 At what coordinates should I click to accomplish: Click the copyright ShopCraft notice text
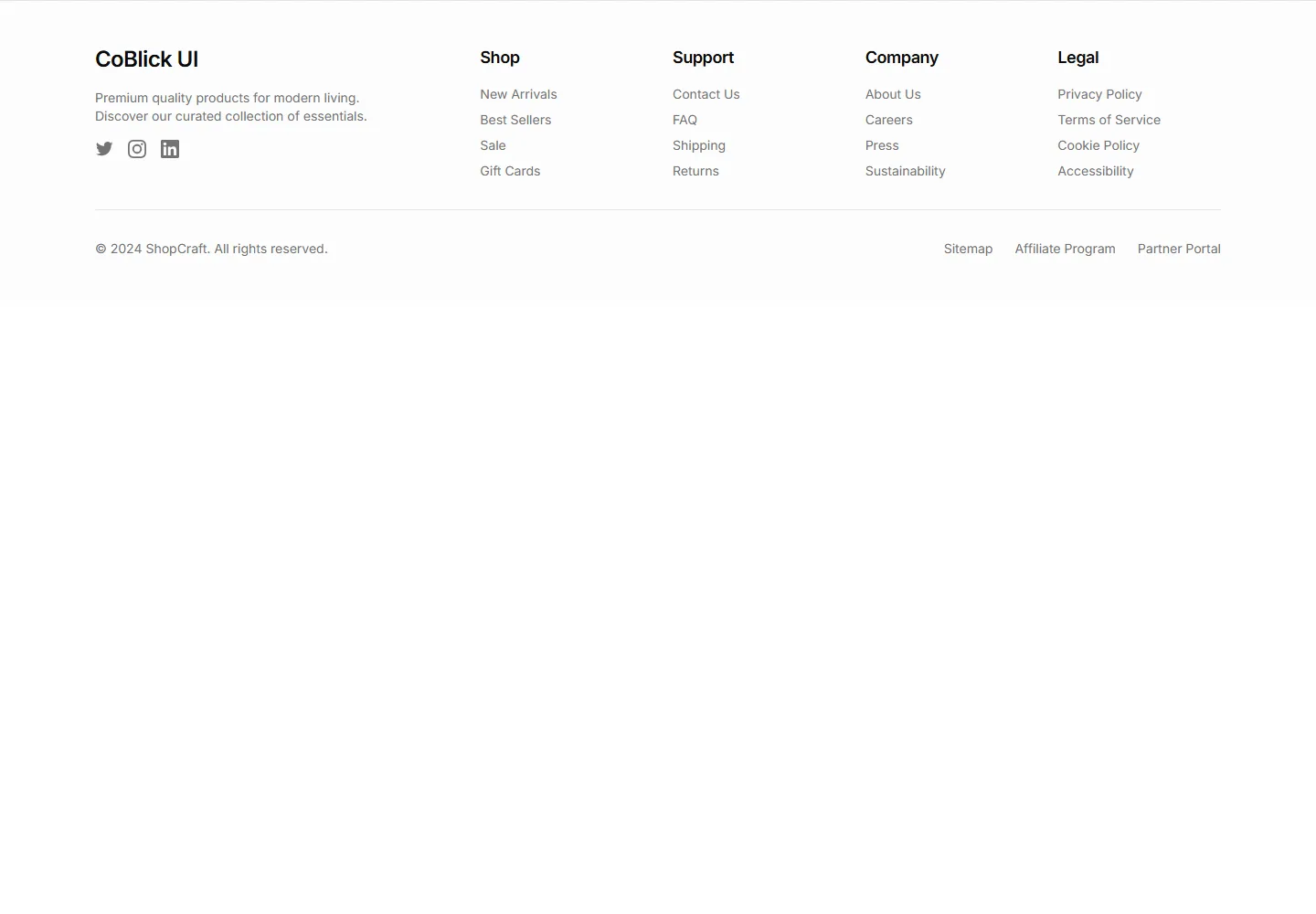coord(211,249)
